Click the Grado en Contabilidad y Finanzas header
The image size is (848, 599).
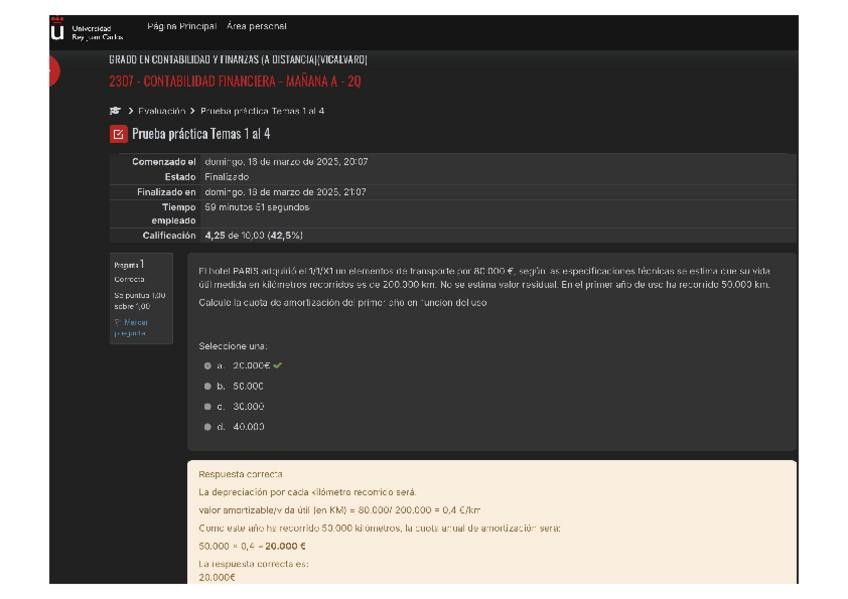pos(238,60)
